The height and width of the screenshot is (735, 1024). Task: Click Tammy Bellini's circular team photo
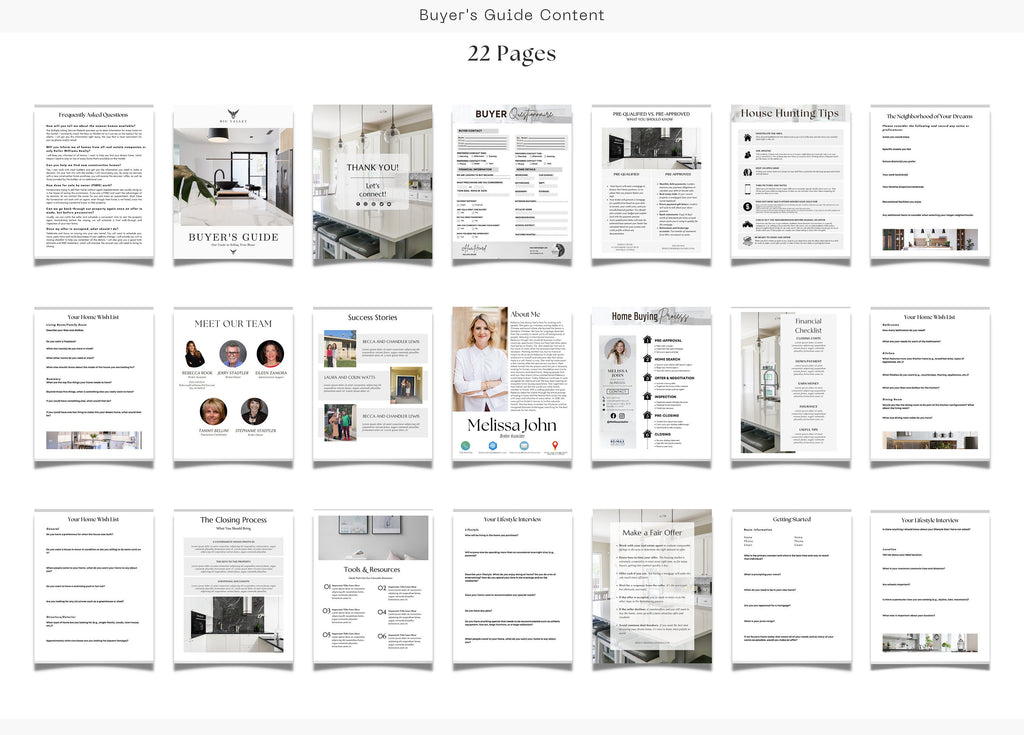coord(214,412)
